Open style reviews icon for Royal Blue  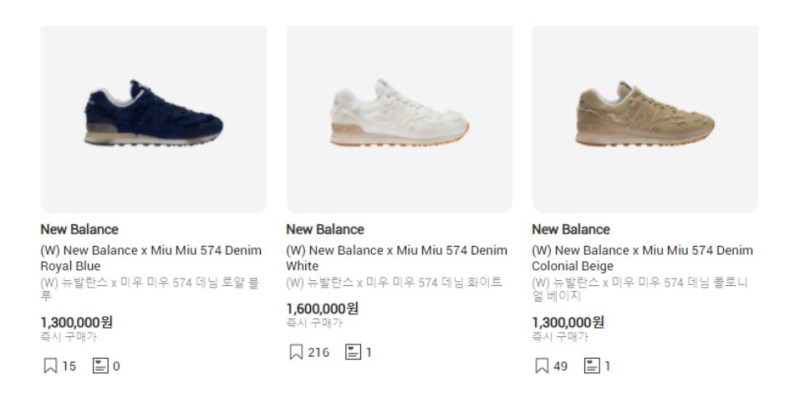[100, 366]
